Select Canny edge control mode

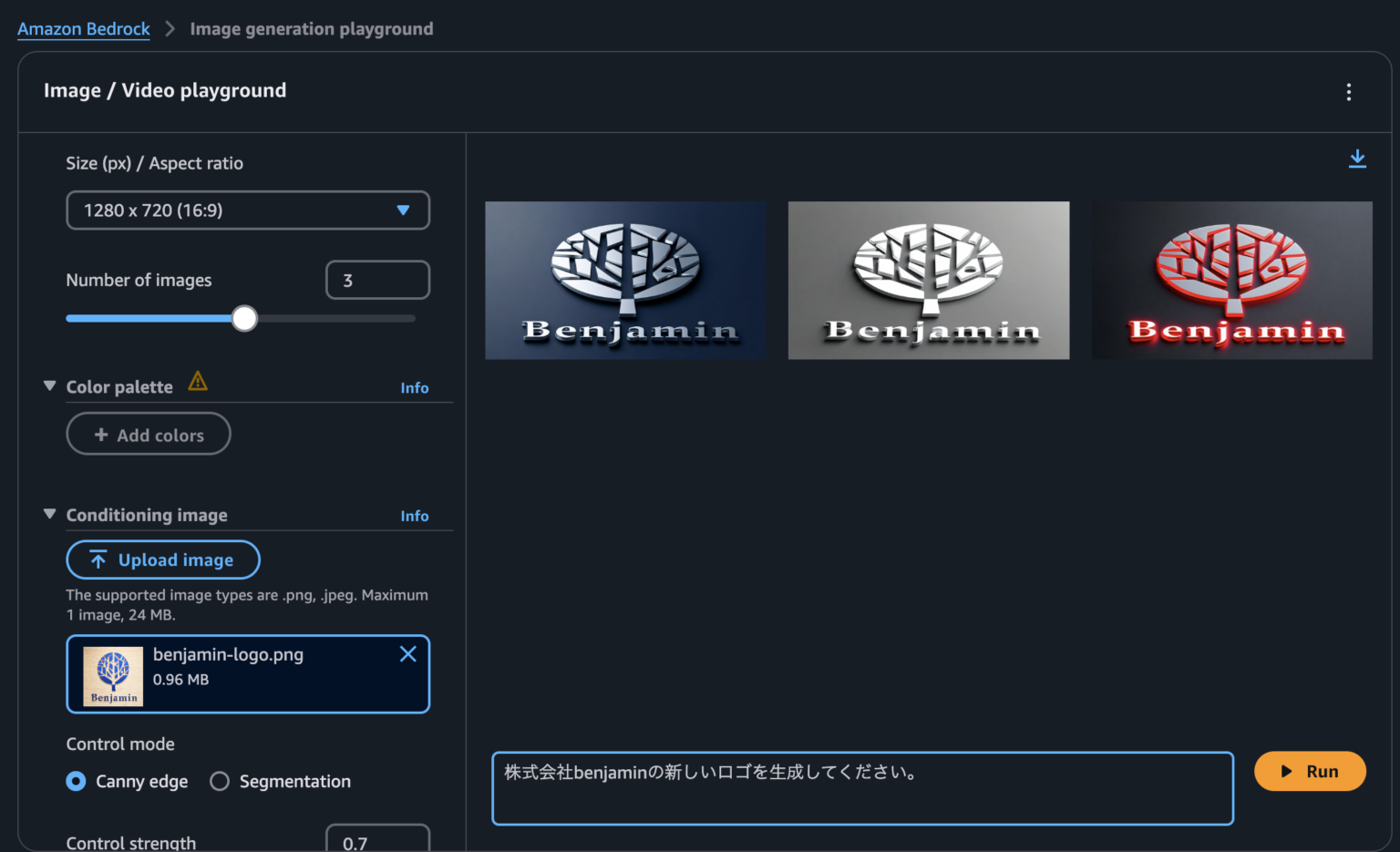click(76, 781)
